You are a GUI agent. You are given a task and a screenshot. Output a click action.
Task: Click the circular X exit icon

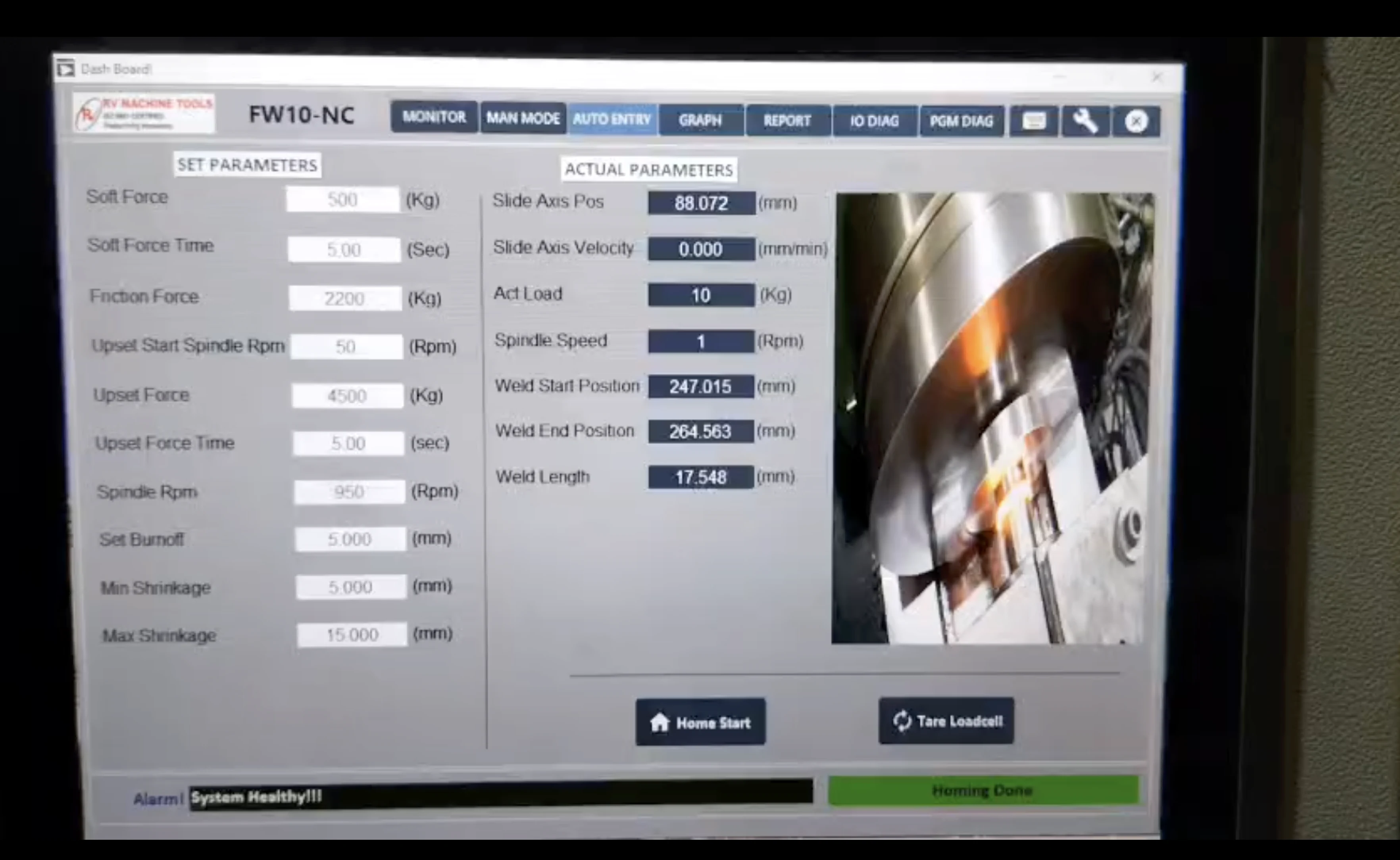click(x=1136, y=121)
